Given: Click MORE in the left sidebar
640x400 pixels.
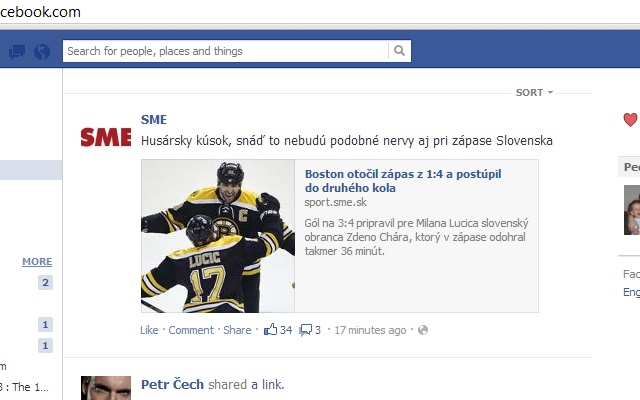Looking at the screenshot, I should pos(37,262).
